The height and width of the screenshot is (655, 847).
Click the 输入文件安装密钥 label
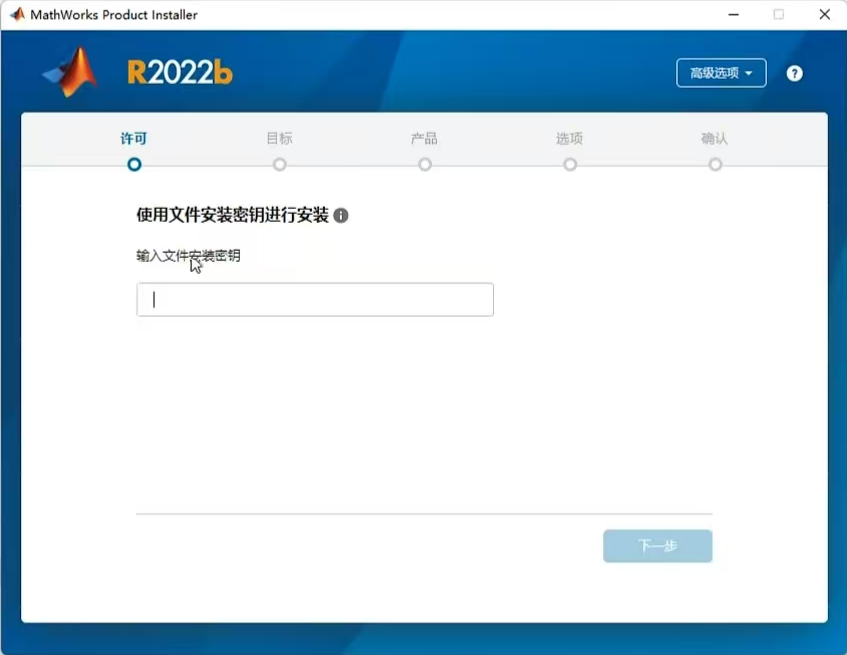tap(188, 255)
